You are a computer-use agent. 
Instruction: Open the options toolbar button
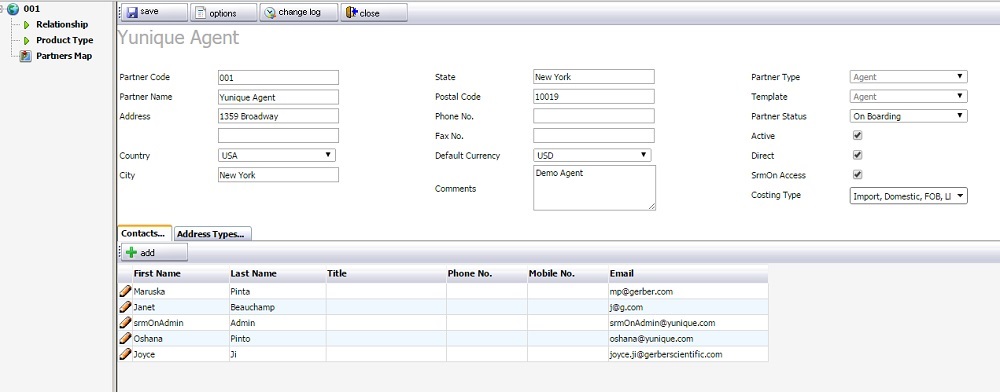(x=223, y=12)
